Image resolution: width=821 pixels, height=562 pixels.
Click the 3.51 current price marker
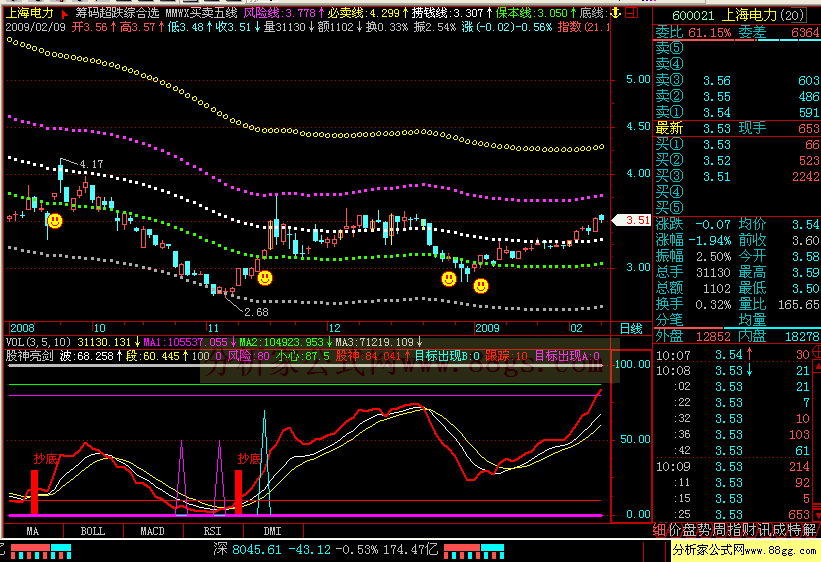pos(631,220)
